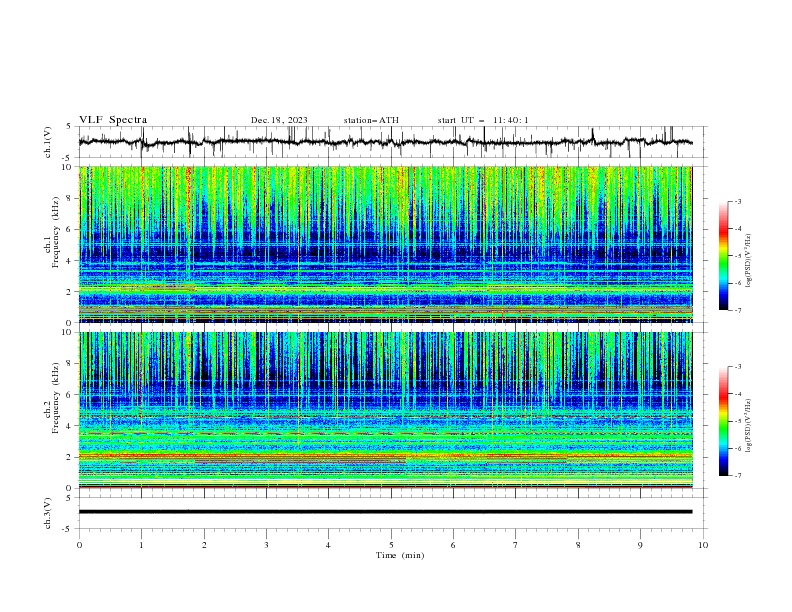Click the time axis tick label 2

point(204,545)
